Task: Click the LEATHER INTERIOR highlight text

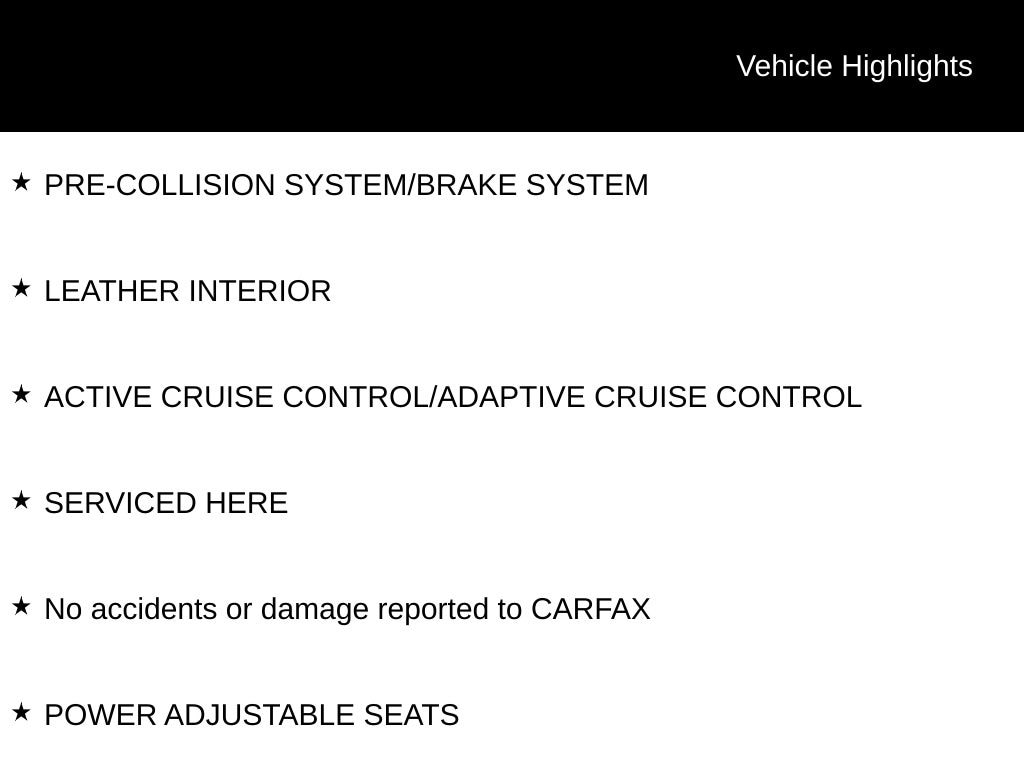Action: 187,291
